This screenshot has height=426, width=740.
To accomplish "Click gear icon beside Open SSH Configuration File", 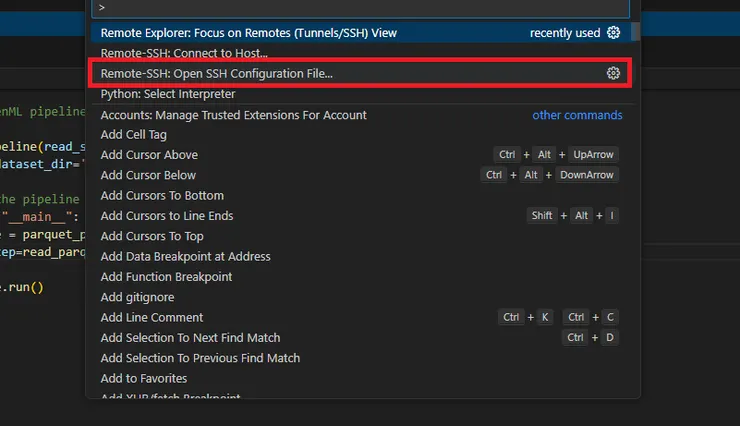I will coord(613,73).
